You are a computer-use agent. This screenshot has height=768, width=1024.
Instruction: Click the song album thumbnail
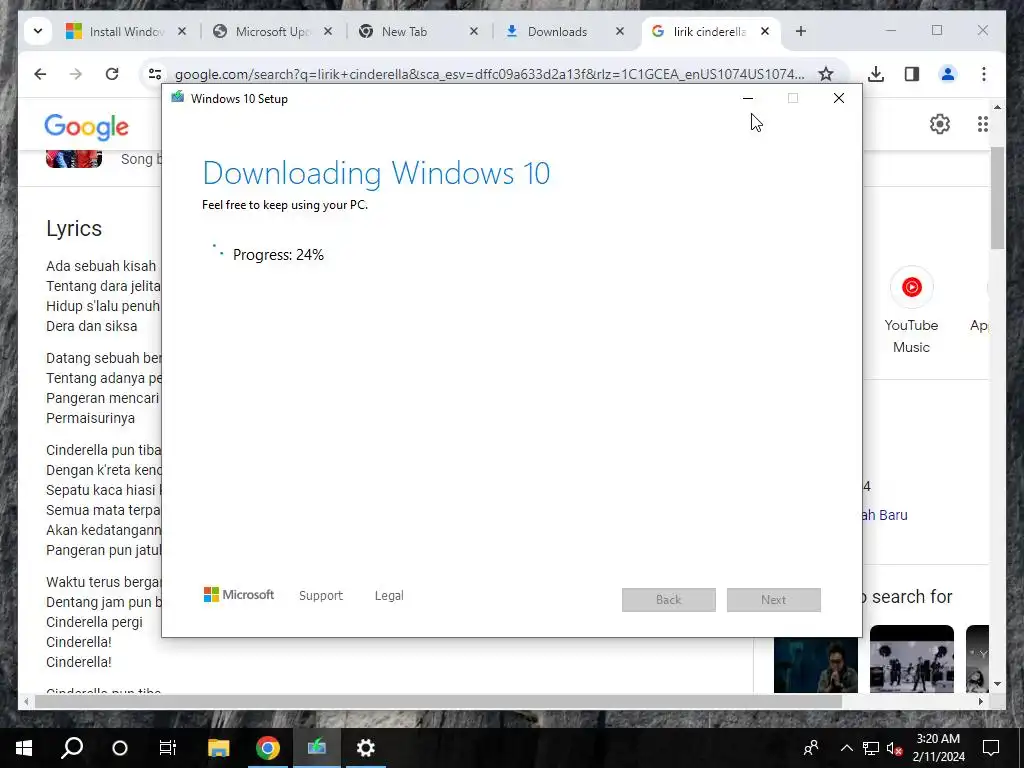[x=74, y=159]
